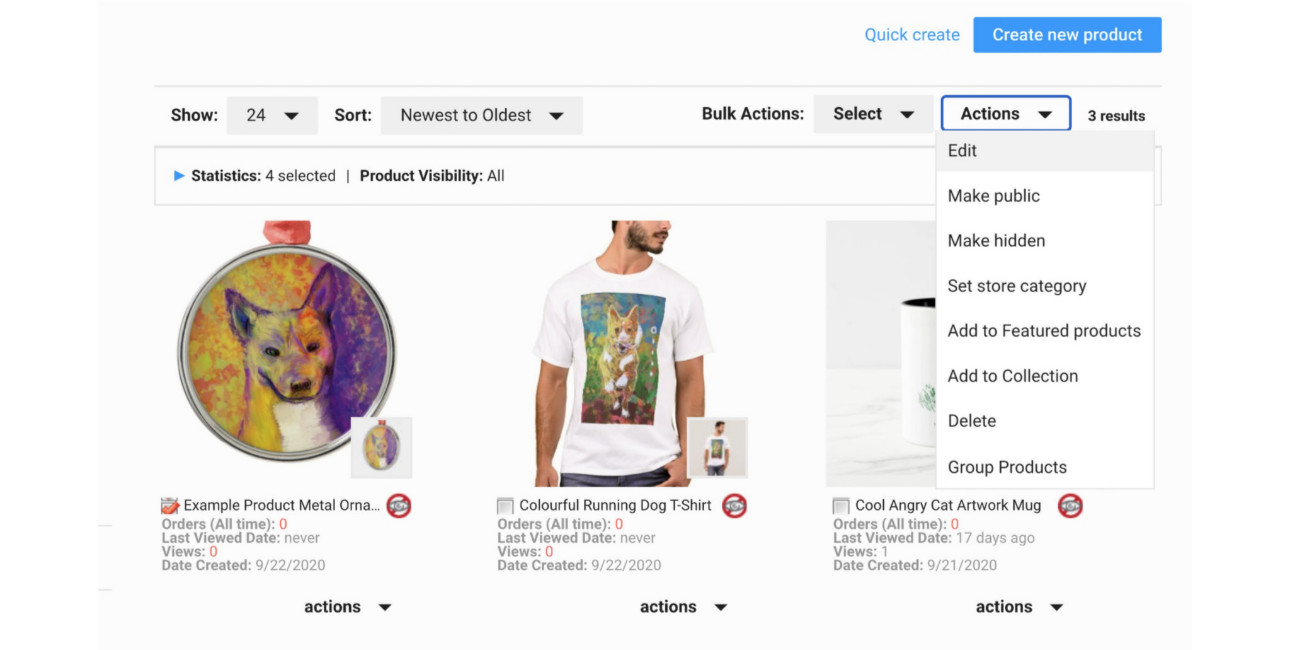Image resolution: width=1290 pixels, height=650 pixels.
Task: Open the Quick create link
Action: 912,35
